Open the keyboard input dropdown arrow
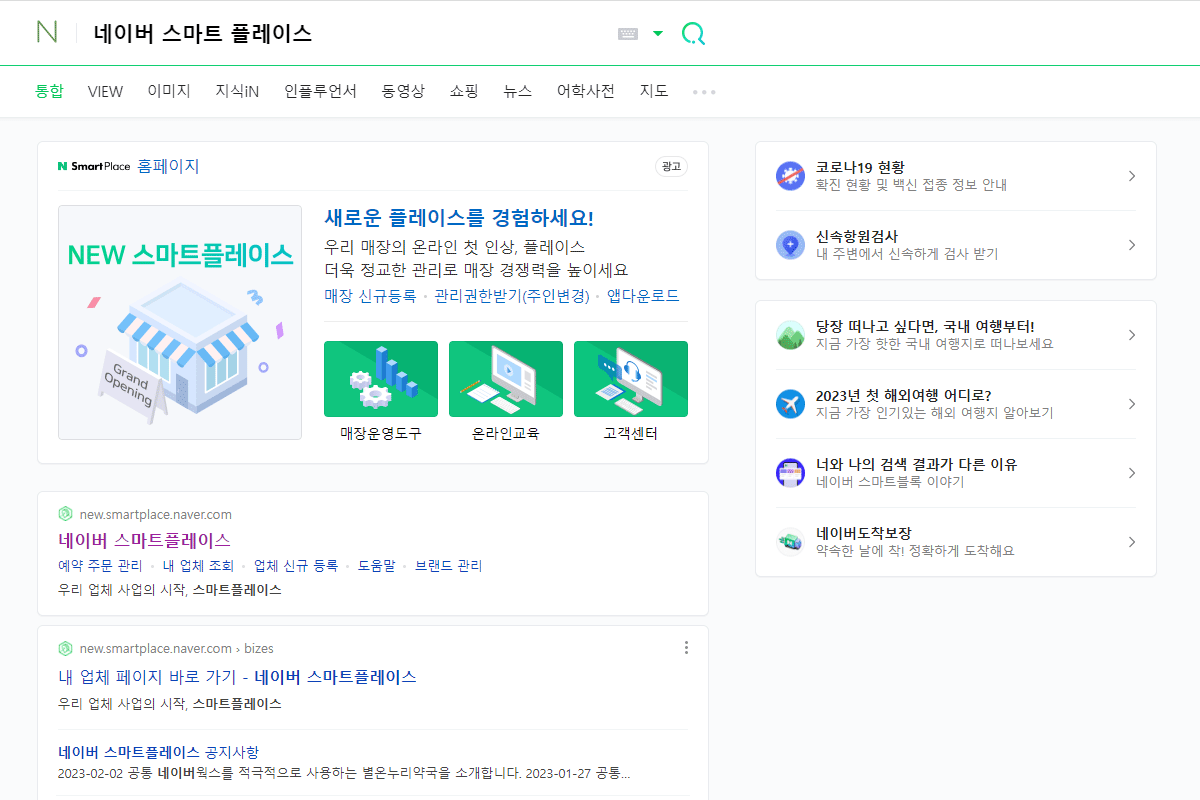This screenshot has width=1200, height=800. point(657,32)
